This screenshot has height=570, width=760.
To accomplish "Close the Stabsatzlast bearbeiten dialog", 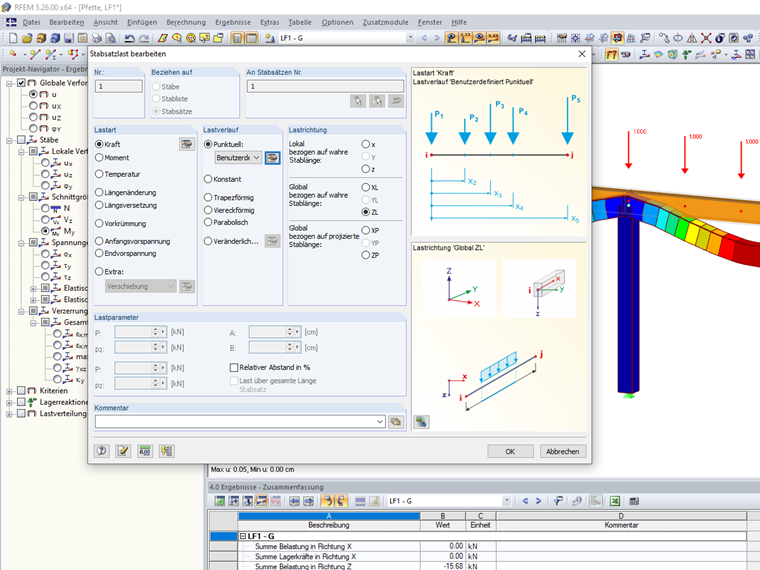I will (582, 54).
